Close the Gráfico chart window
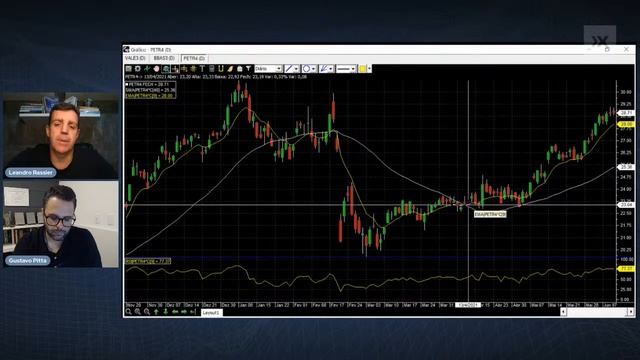640x360 pixels. [x=627, y=49]
